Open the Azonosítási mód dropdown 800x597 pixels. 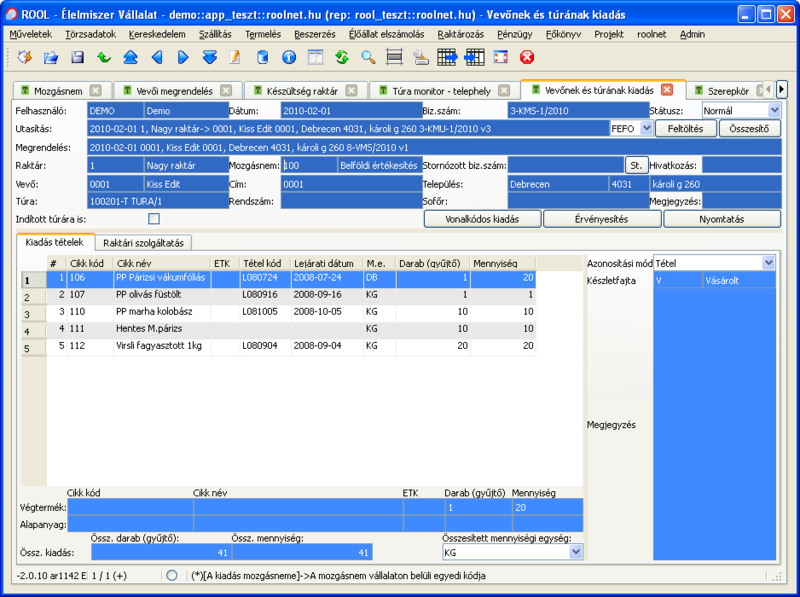(768, 263)
